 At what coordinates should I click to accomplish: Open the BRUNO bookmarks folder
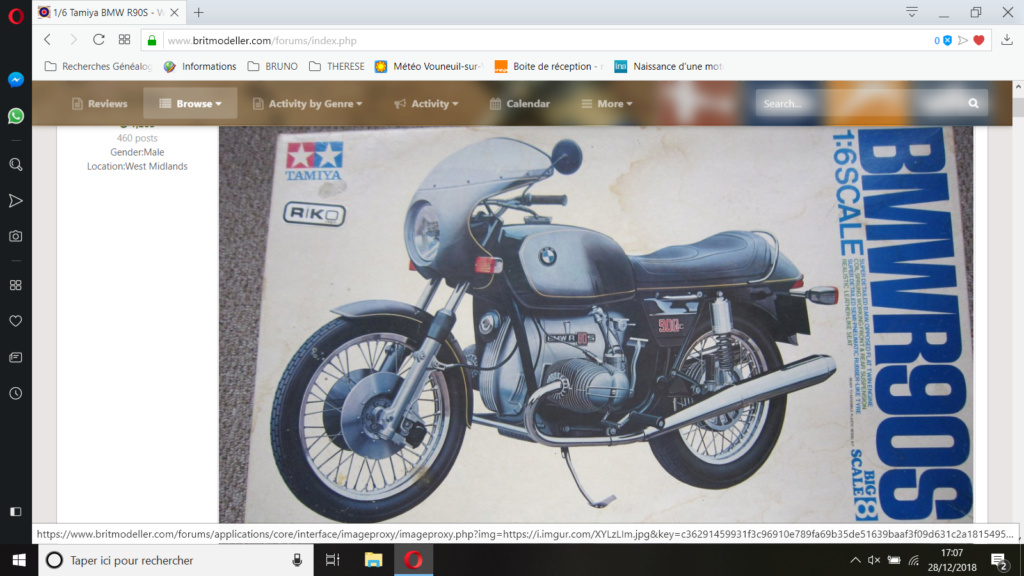point(272,67)
